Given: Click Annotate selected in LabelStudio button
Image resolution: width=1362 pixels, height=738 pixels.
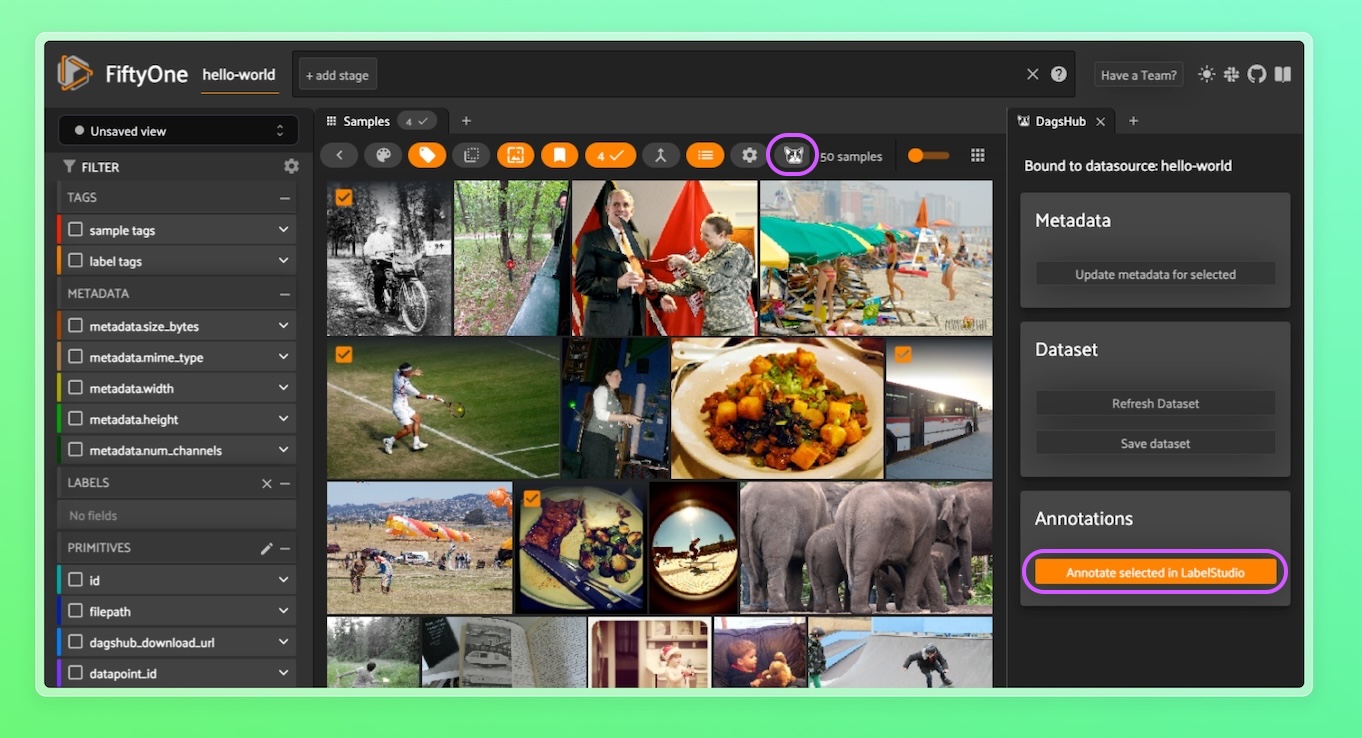Looking at the screenshot, I should pos(1155,572).
